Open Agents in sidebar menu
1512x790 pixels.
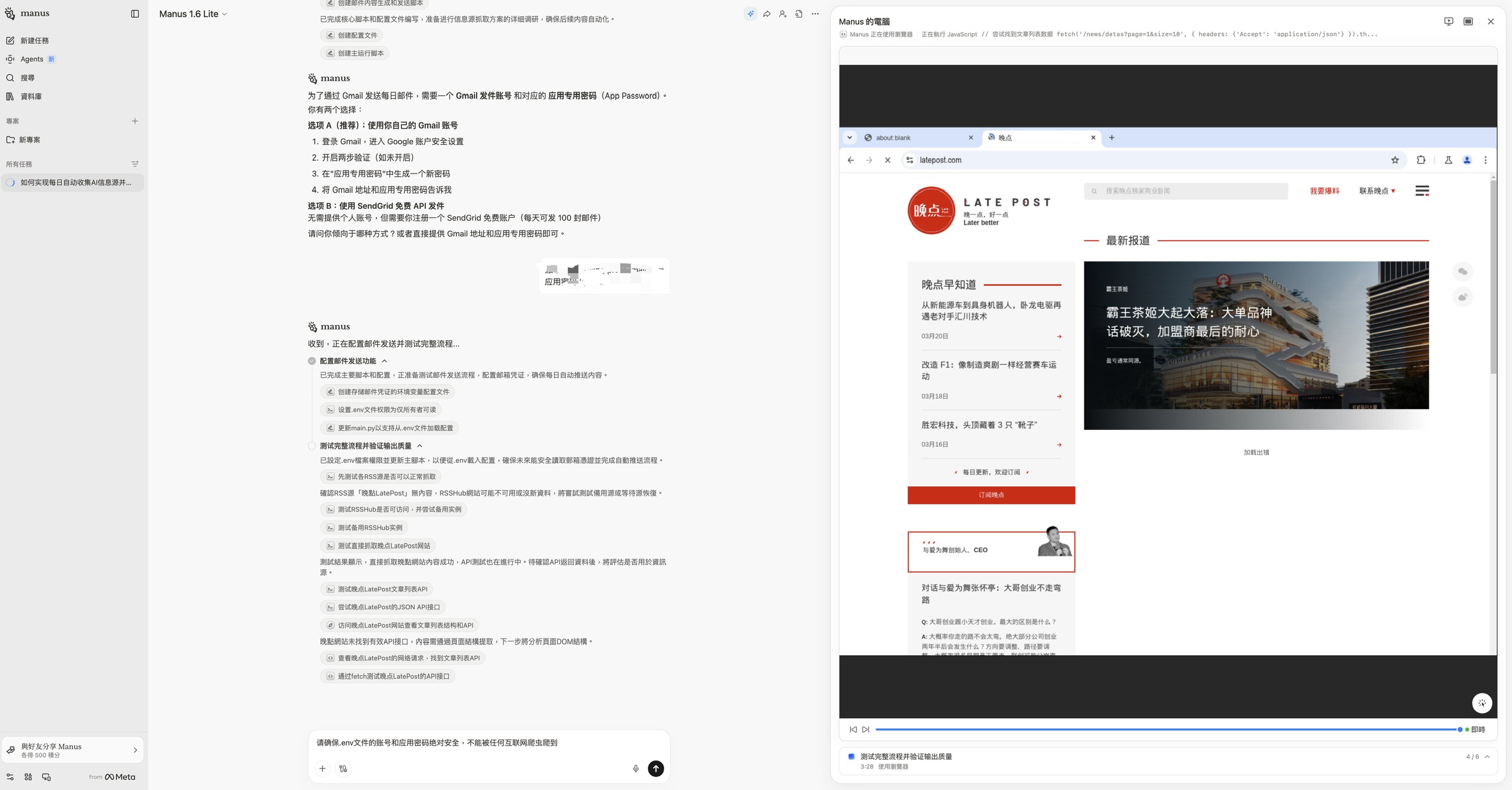32,58
